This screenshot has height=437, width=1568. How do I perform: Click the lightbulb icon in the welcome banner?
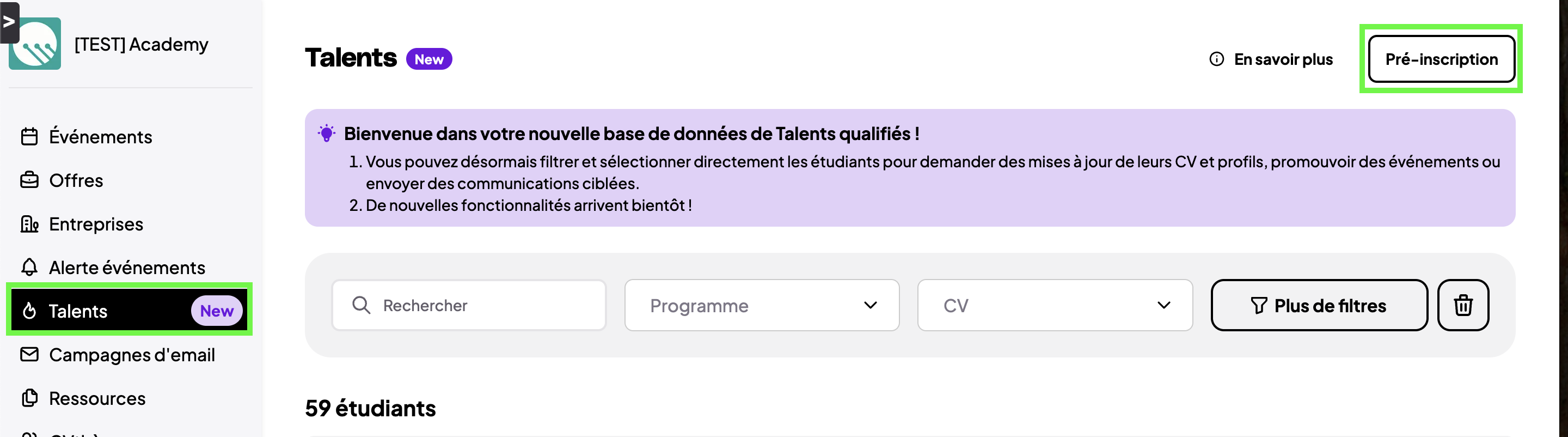coord(327,133)
